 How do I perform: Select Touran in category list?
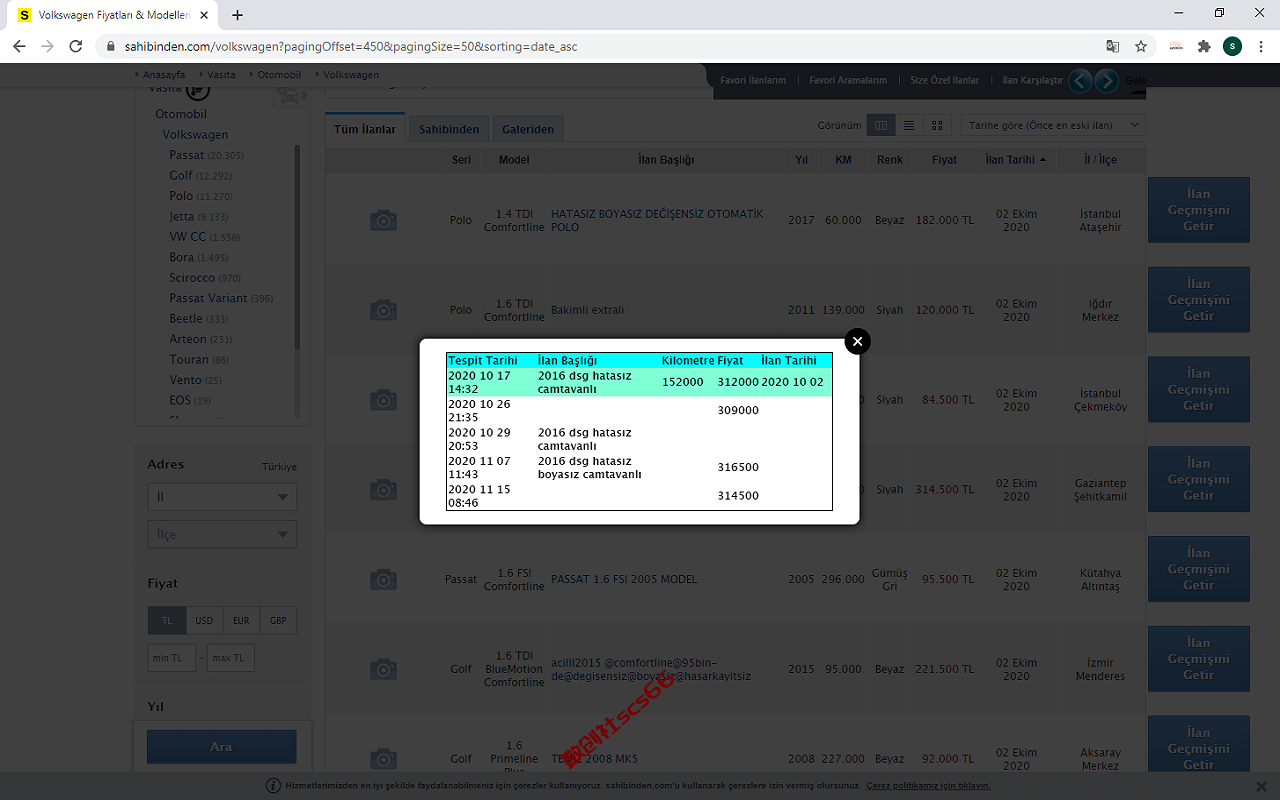(x=189, y=359)
